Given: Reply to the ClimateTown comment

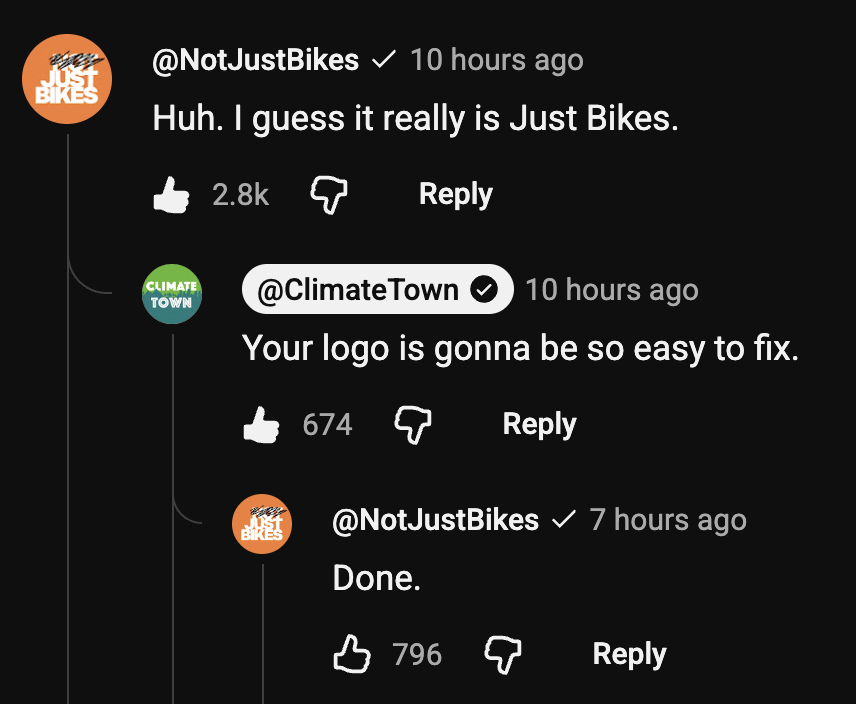Looking at the screenshot, I should pos(539,425).
